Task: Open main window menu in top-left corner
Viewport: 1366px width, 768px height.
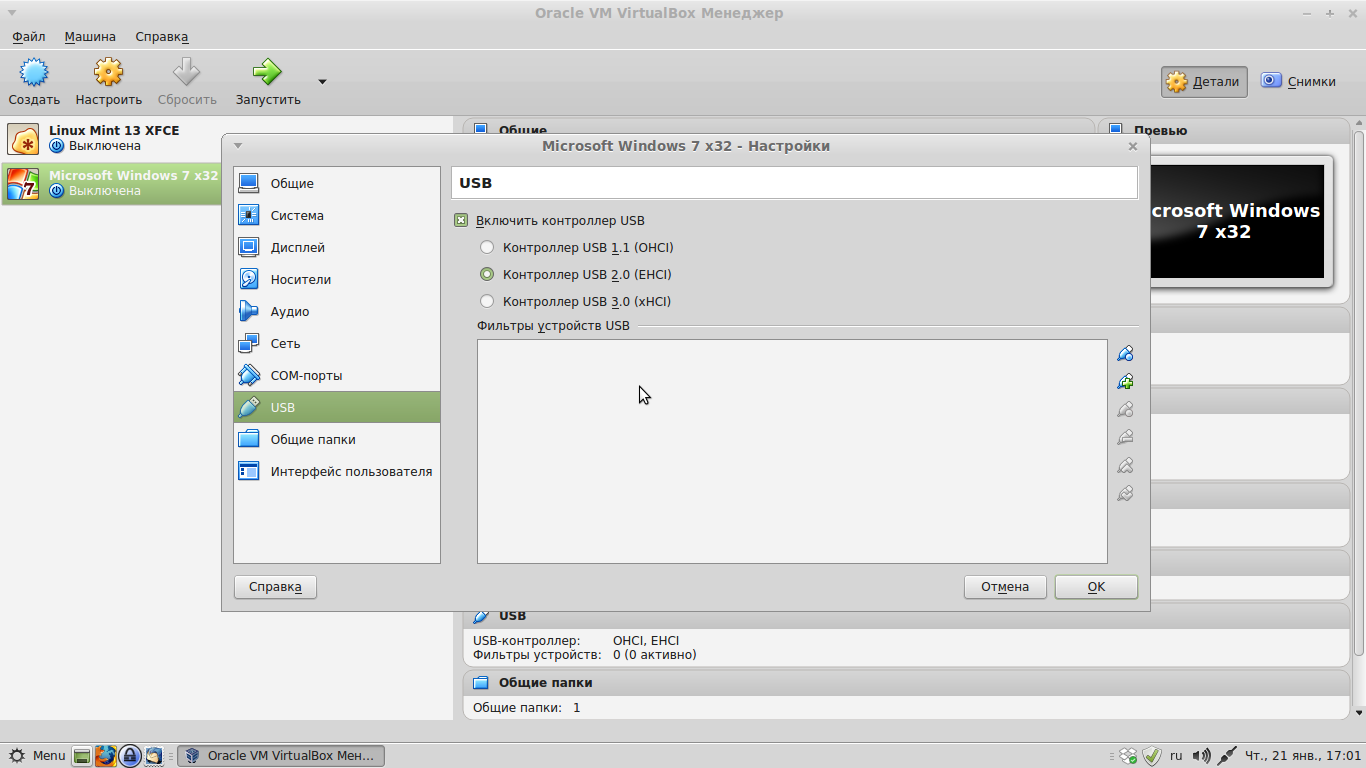Action: click(11, 13)
